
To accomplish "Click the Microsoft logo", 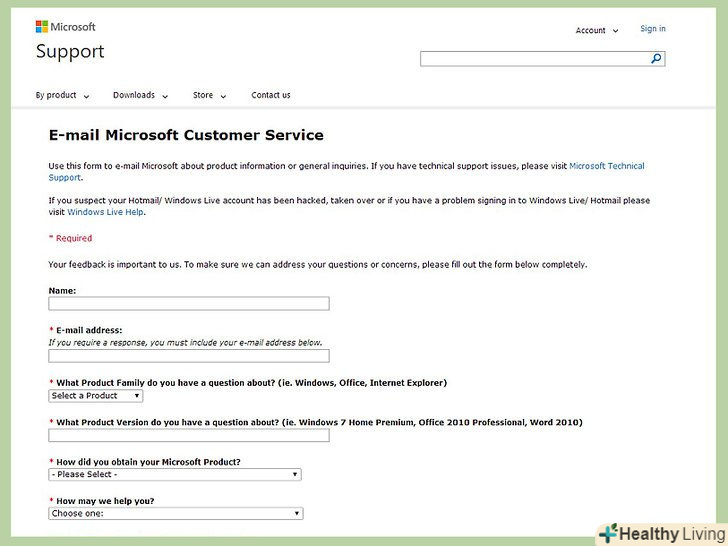I will coord(66,27).
